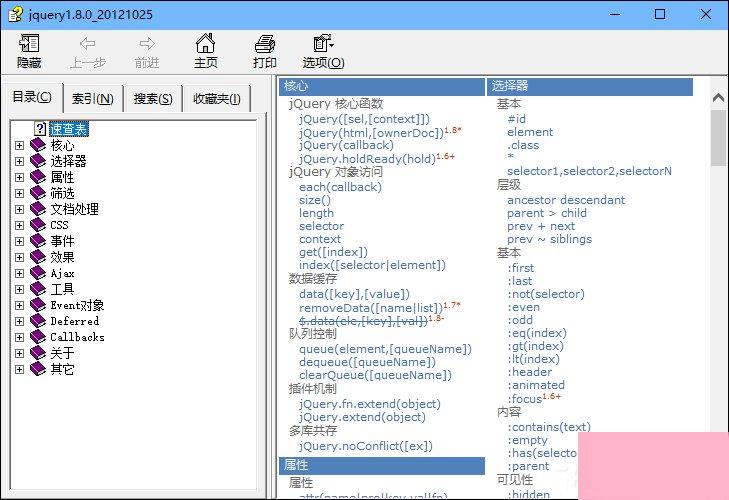The width and height of the screenshot is (729, 500).
Task: Open the index([selector|element]) link
Action: tap(372, 265)
